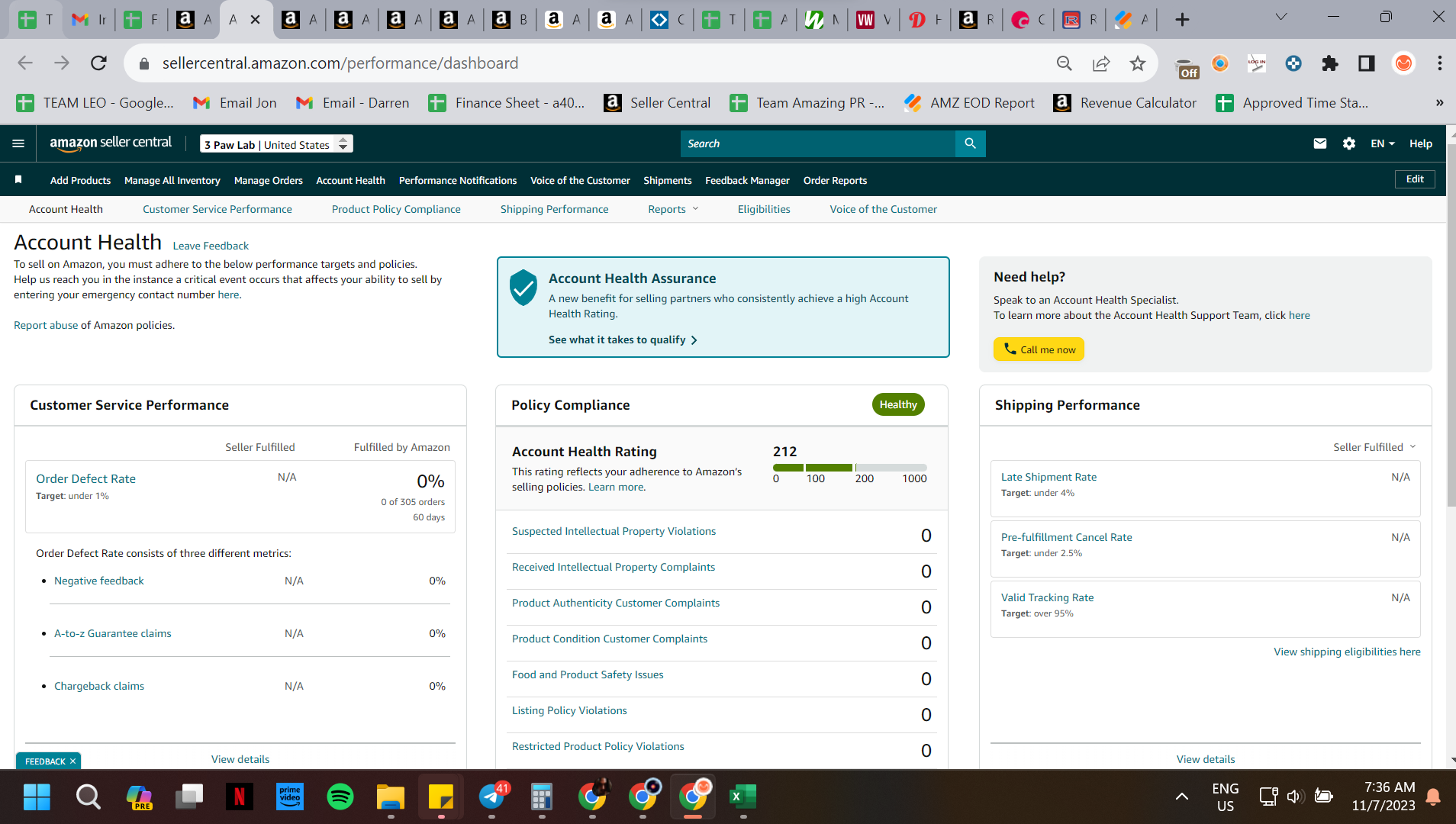Click the system volume speaker icon
The width and height of the screenshot is (1456, 824).
[1294, 797]
